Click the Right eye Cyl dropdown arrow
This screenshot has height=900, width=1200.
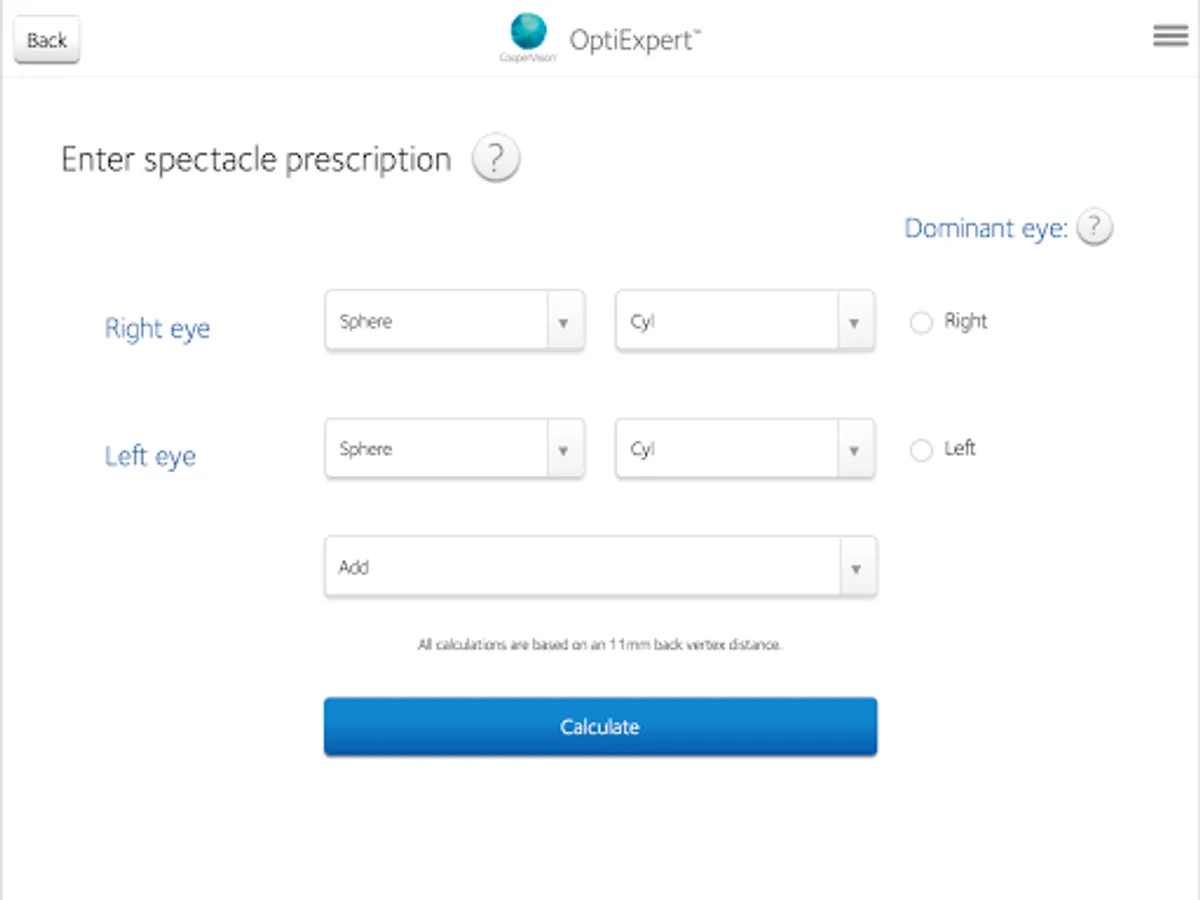[854, 322]
